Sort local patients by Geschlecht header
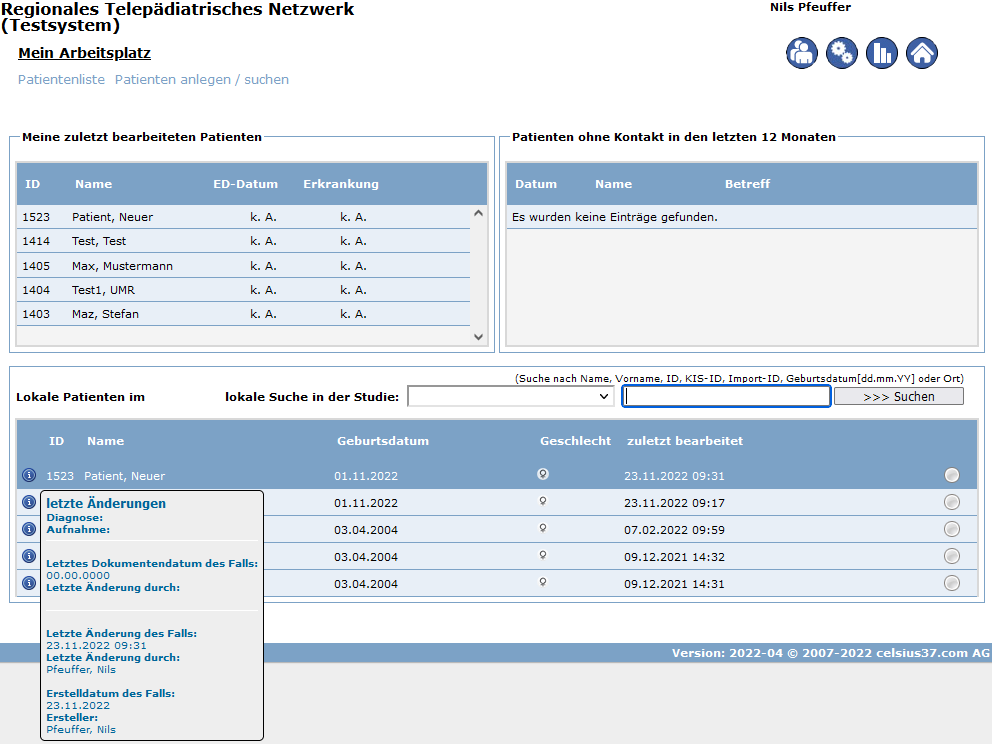Screen dimensions: 992x744 click(575, 441)
